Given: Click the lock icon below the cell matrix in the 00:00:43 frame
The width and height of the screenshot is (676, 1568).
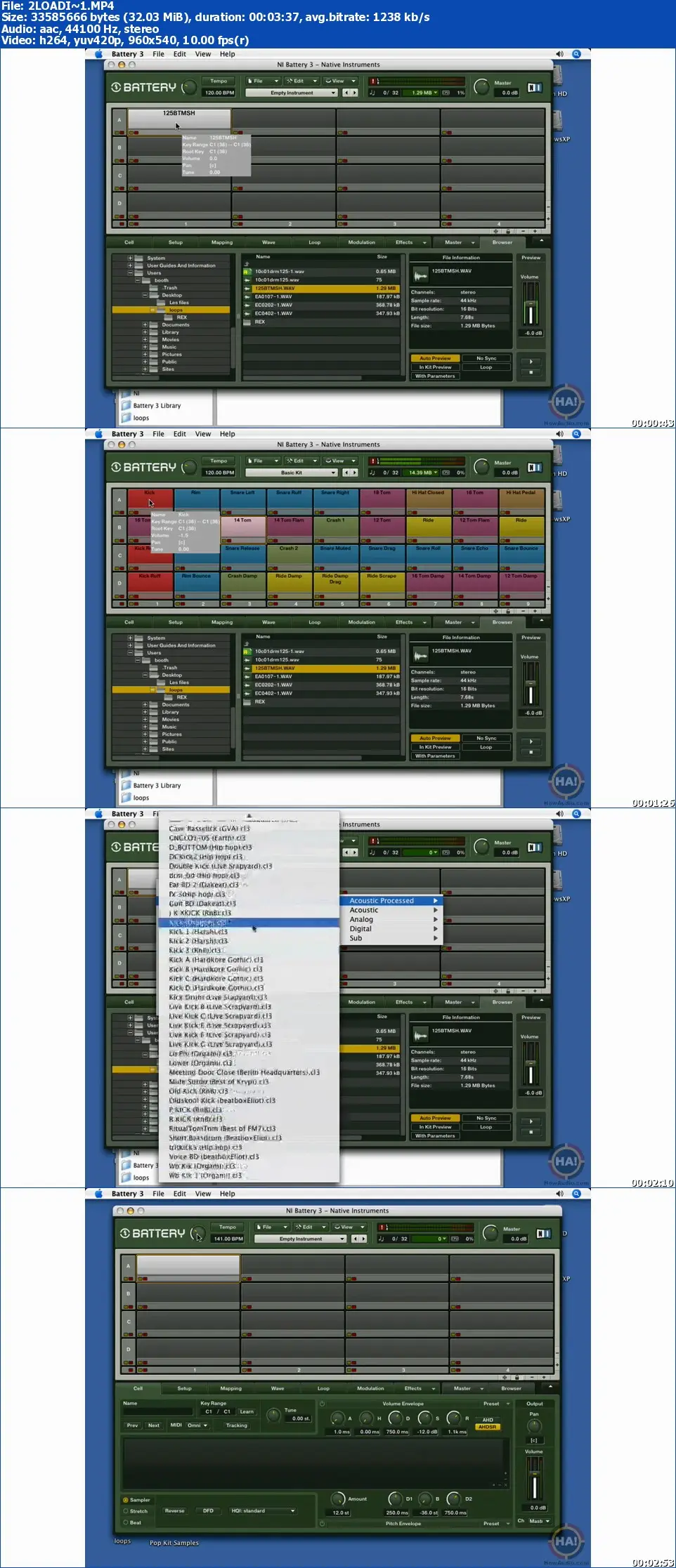Looking at the screenshot, I should click(508, 231).
